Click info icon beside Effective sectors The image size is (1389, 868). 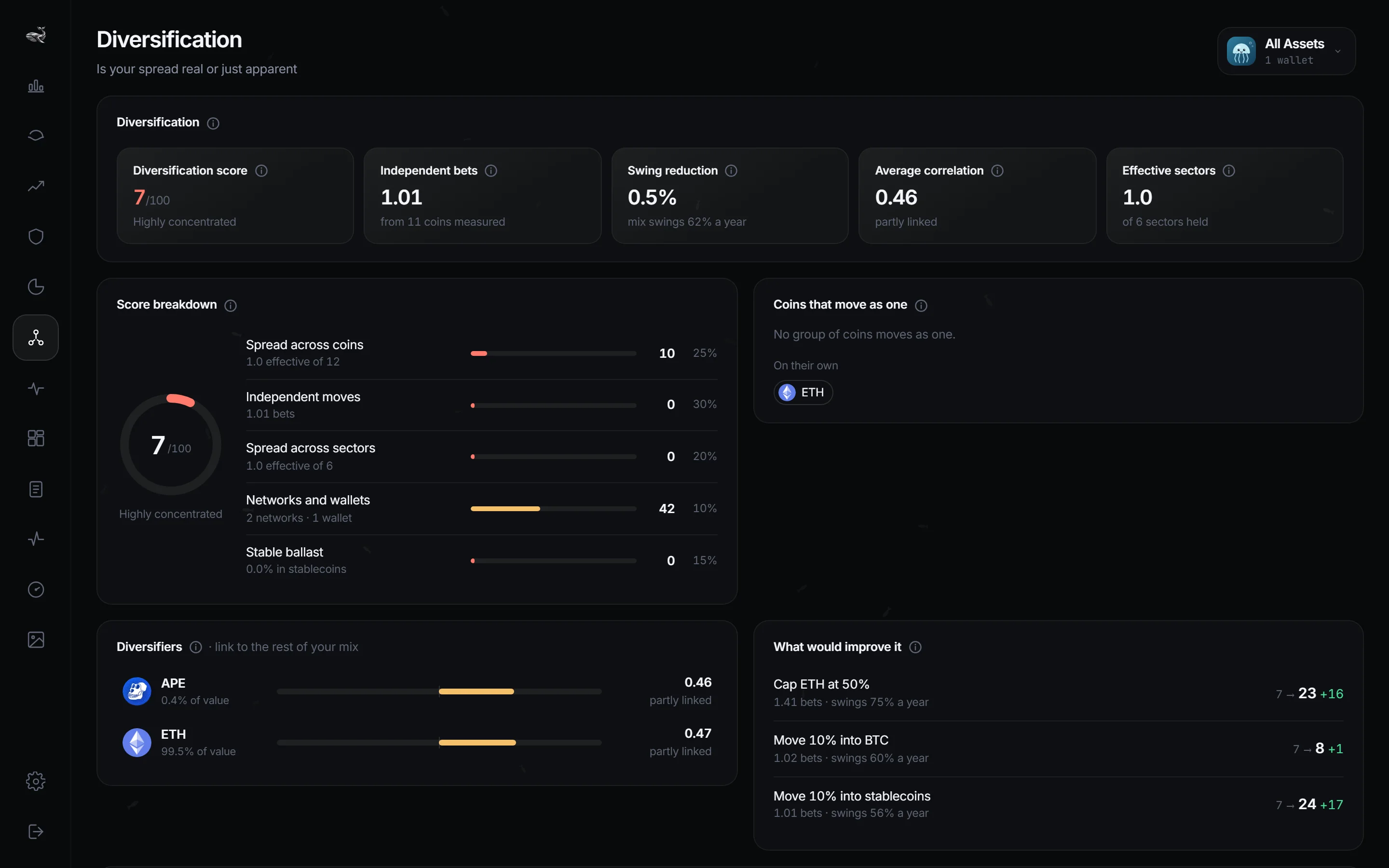point(1228,171)
